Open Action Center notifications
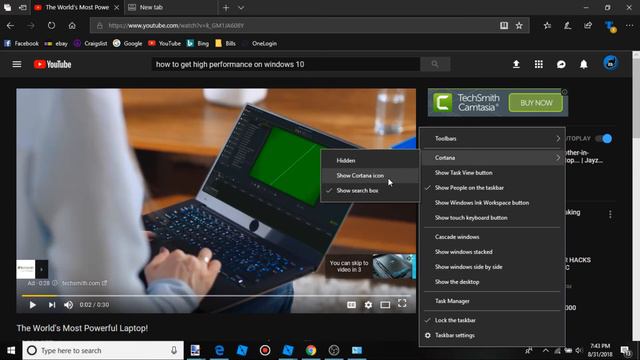Screen dimensions: 640x360 click(x=625, y=350)
